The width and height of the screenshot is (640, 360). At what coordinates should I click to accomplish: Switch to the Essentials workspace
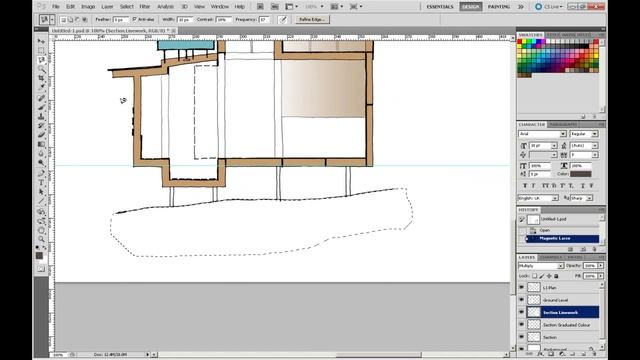(440, 7)
